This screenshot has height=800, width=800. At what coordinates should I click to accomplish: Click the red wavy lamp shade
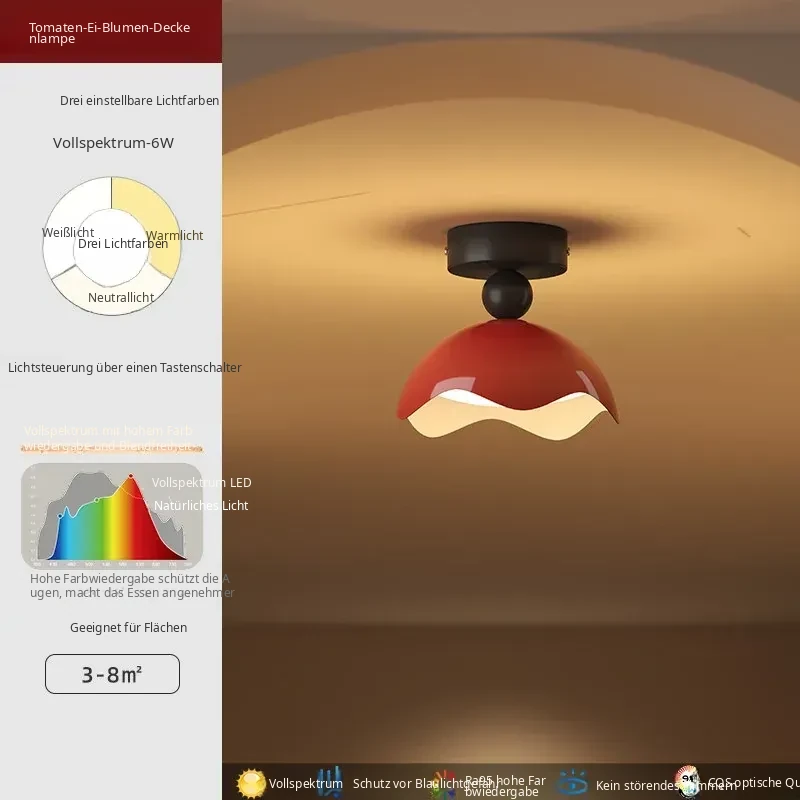(x=508, y=380)
